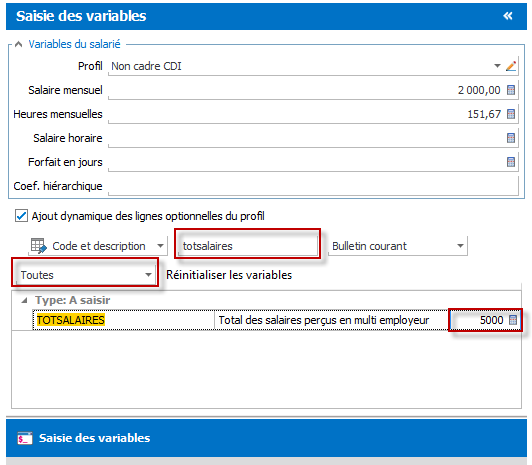Toggle Ajout dynamique des lignes optionnelles checkbox

(x=21, y=216)
